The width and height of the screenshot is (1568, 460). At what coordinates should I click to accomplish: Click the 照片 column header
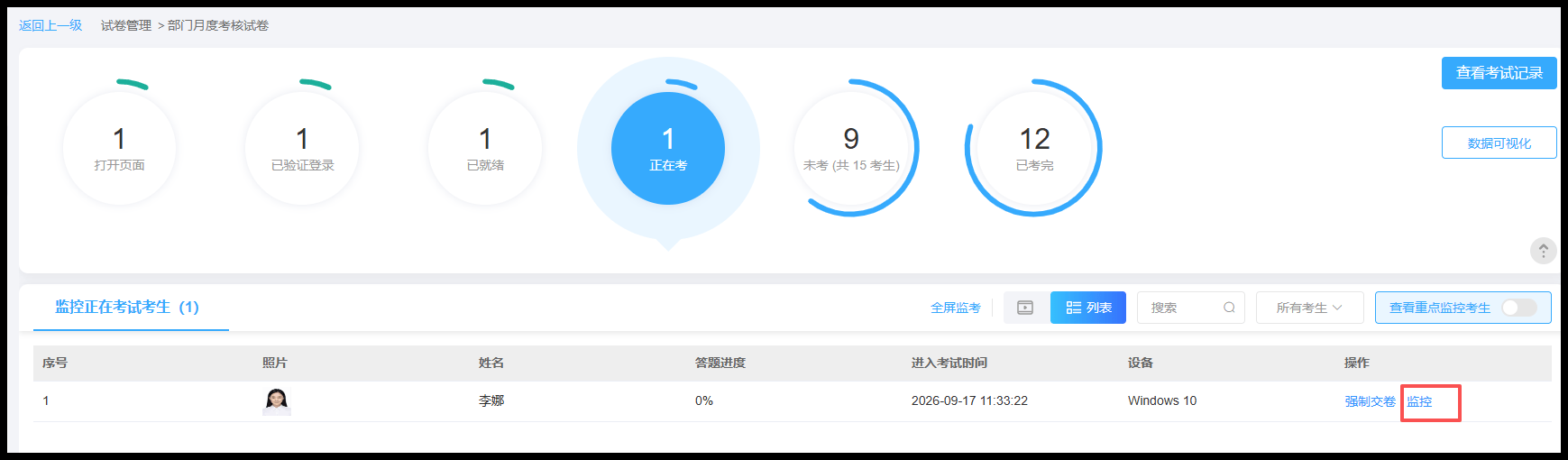coord(275,363)
